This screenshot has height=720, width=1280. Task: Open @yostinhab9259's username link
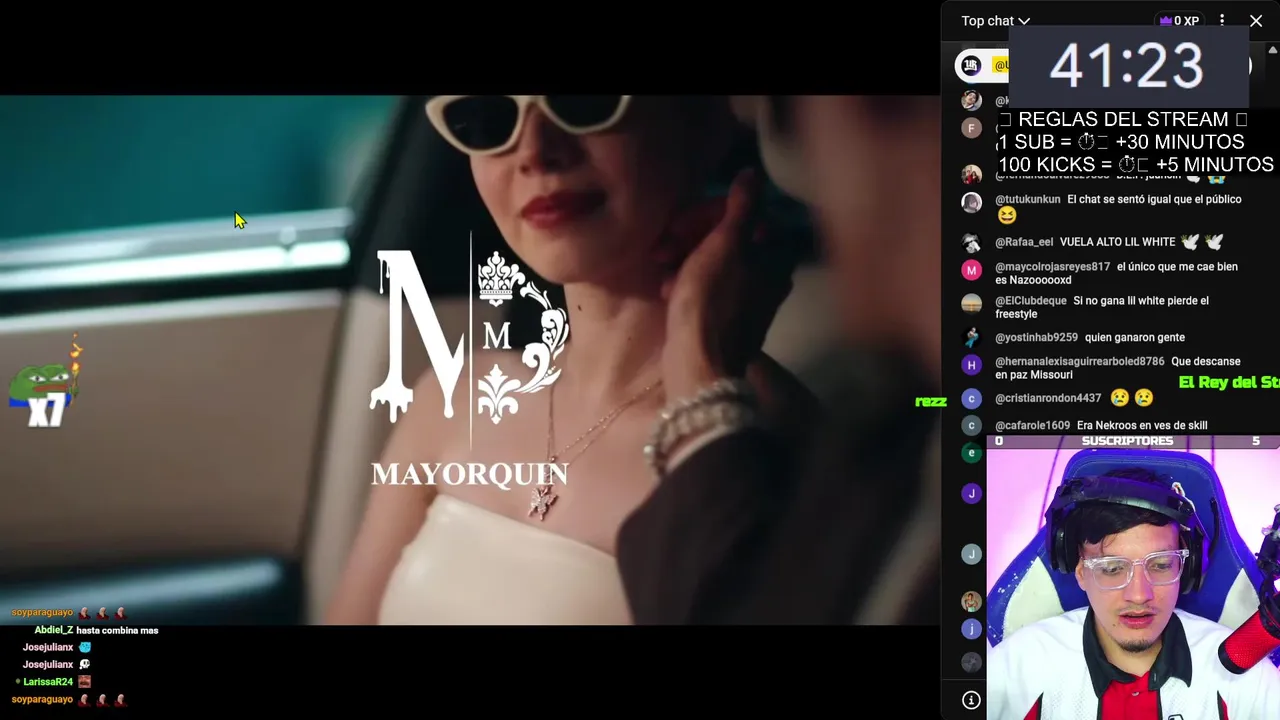1036,338
